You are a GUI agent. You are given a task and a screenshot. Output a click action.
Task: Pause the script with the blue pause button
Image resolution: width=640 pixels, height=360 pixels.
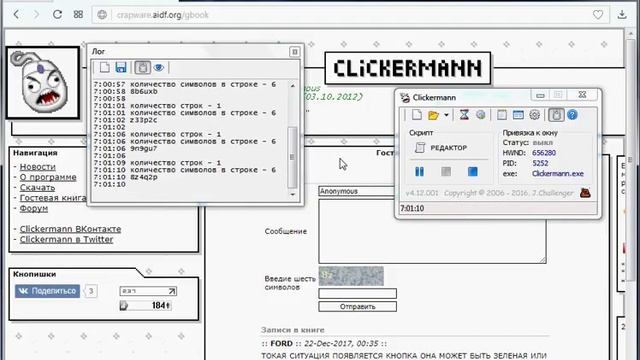coord(419,171)
